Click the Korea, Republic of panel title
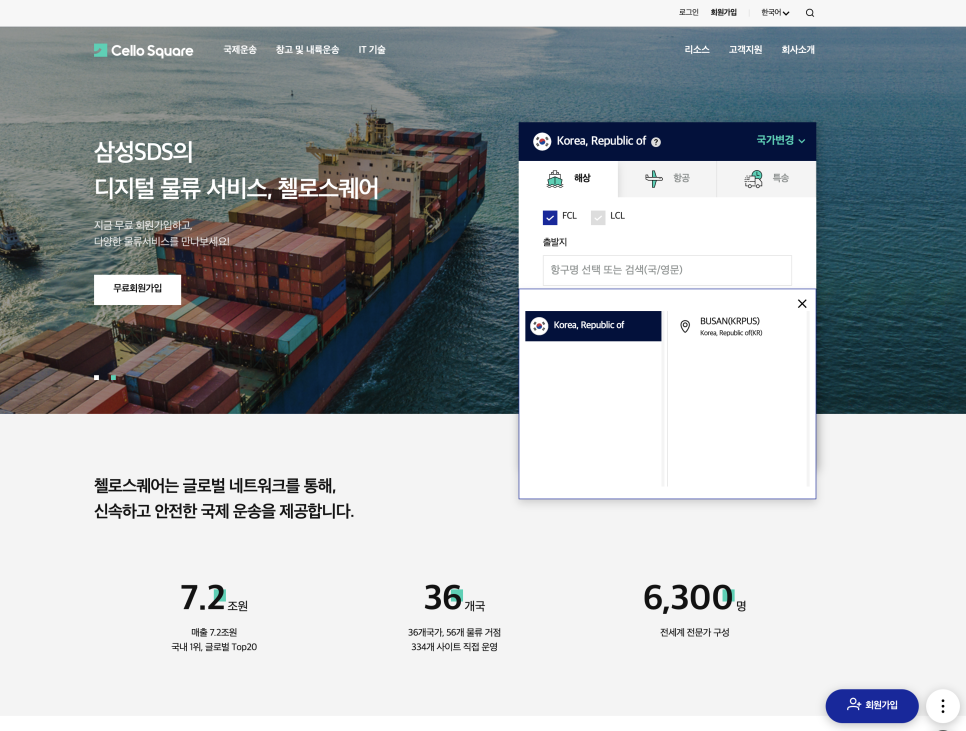The height and width of the screenshot is (731, 966). (x=601, y=141)
